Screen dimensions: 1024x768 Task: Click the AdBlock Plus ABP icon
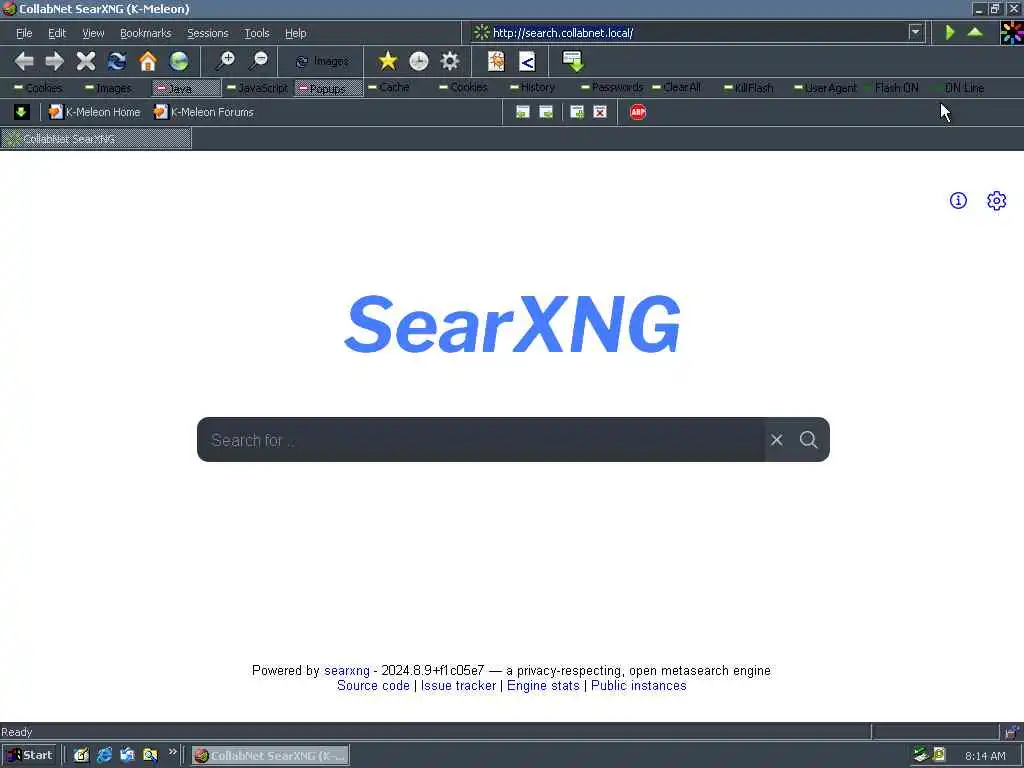pos(638,112)
